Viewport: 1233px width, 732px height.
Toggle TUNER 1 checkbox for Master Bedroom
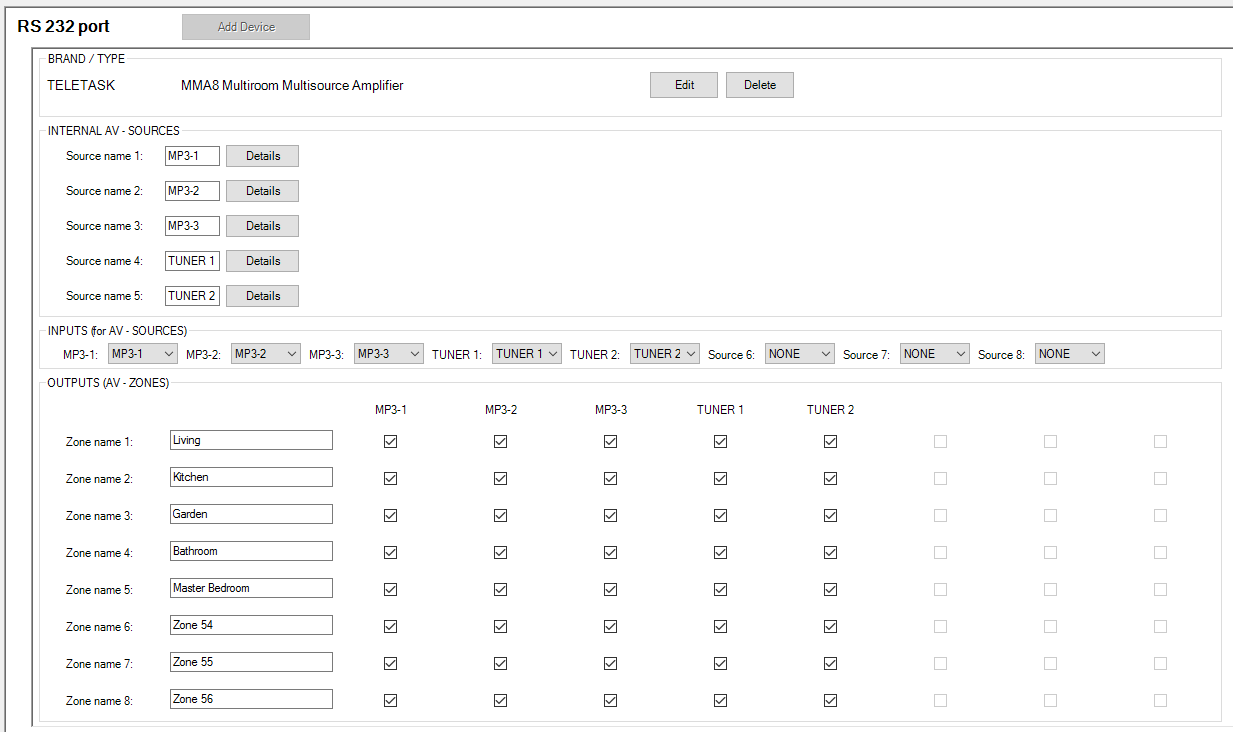[720, 589]
